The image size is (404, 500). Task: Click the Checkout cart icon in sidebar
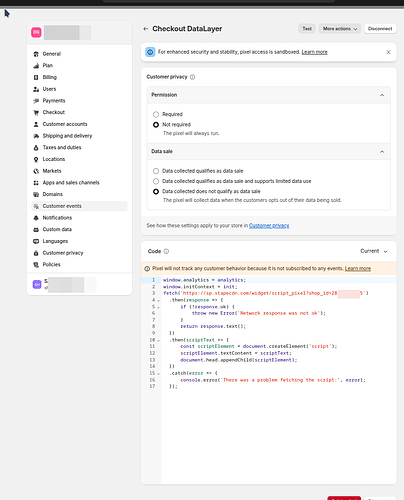(36, 113)
